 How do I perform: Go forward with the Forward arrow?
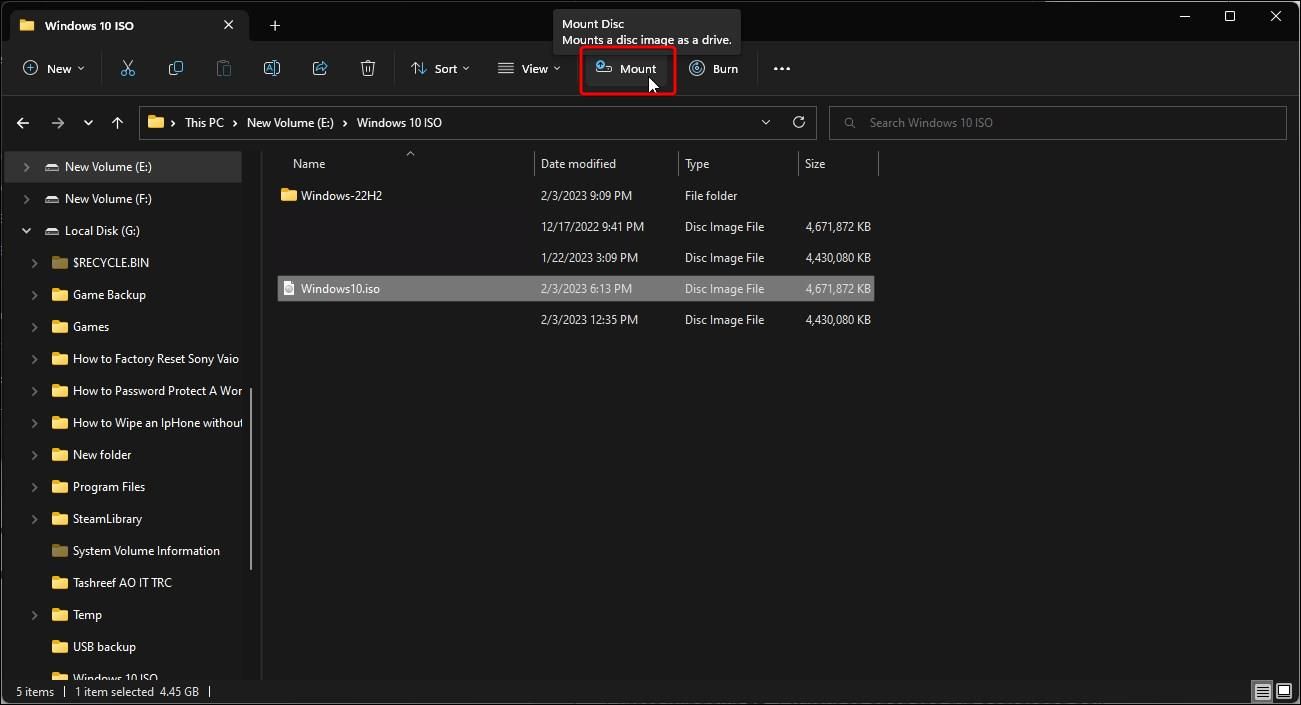tap(58, 123)
